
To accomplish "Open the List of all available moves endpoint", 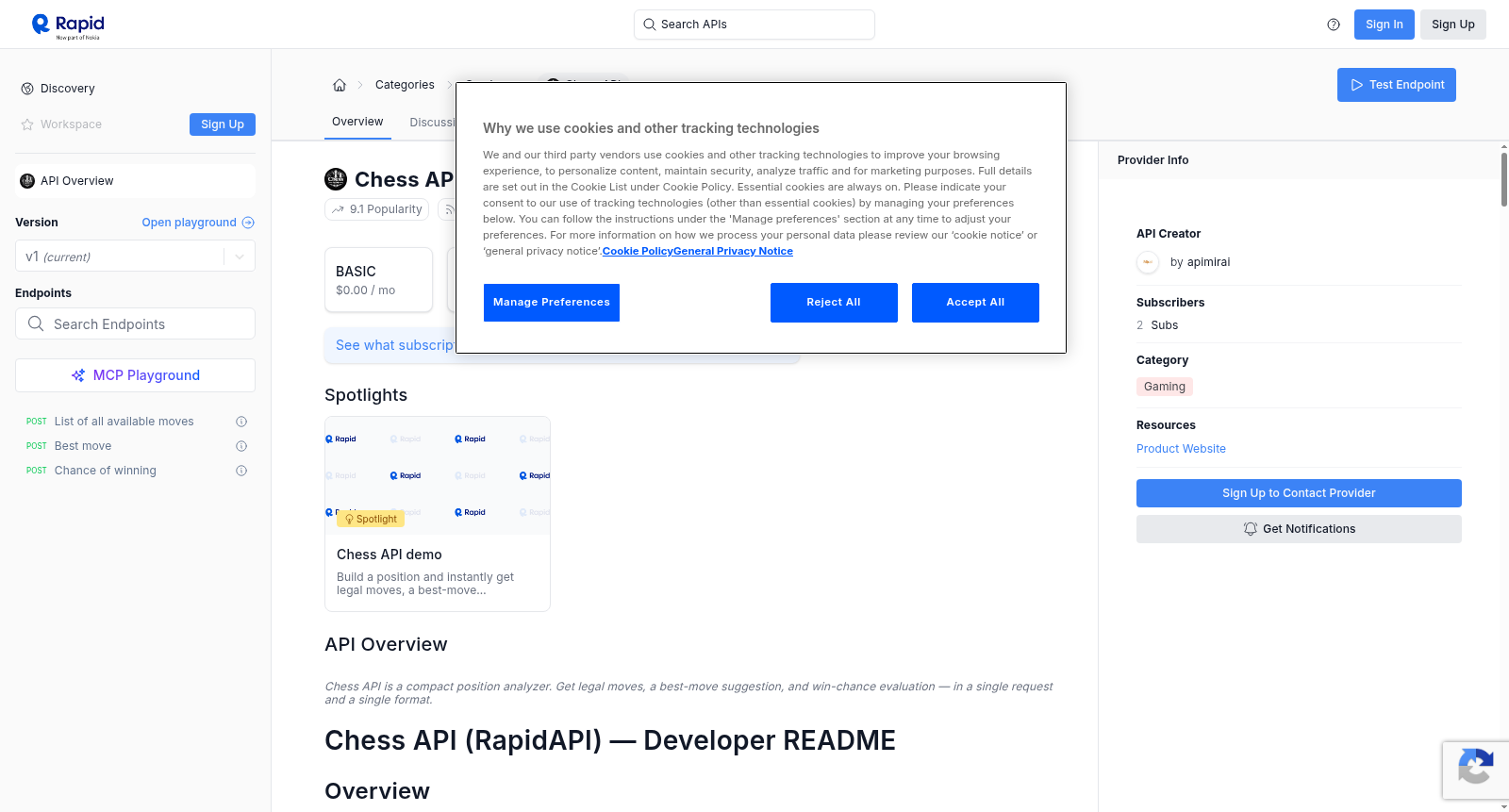I will pos(124,422).
